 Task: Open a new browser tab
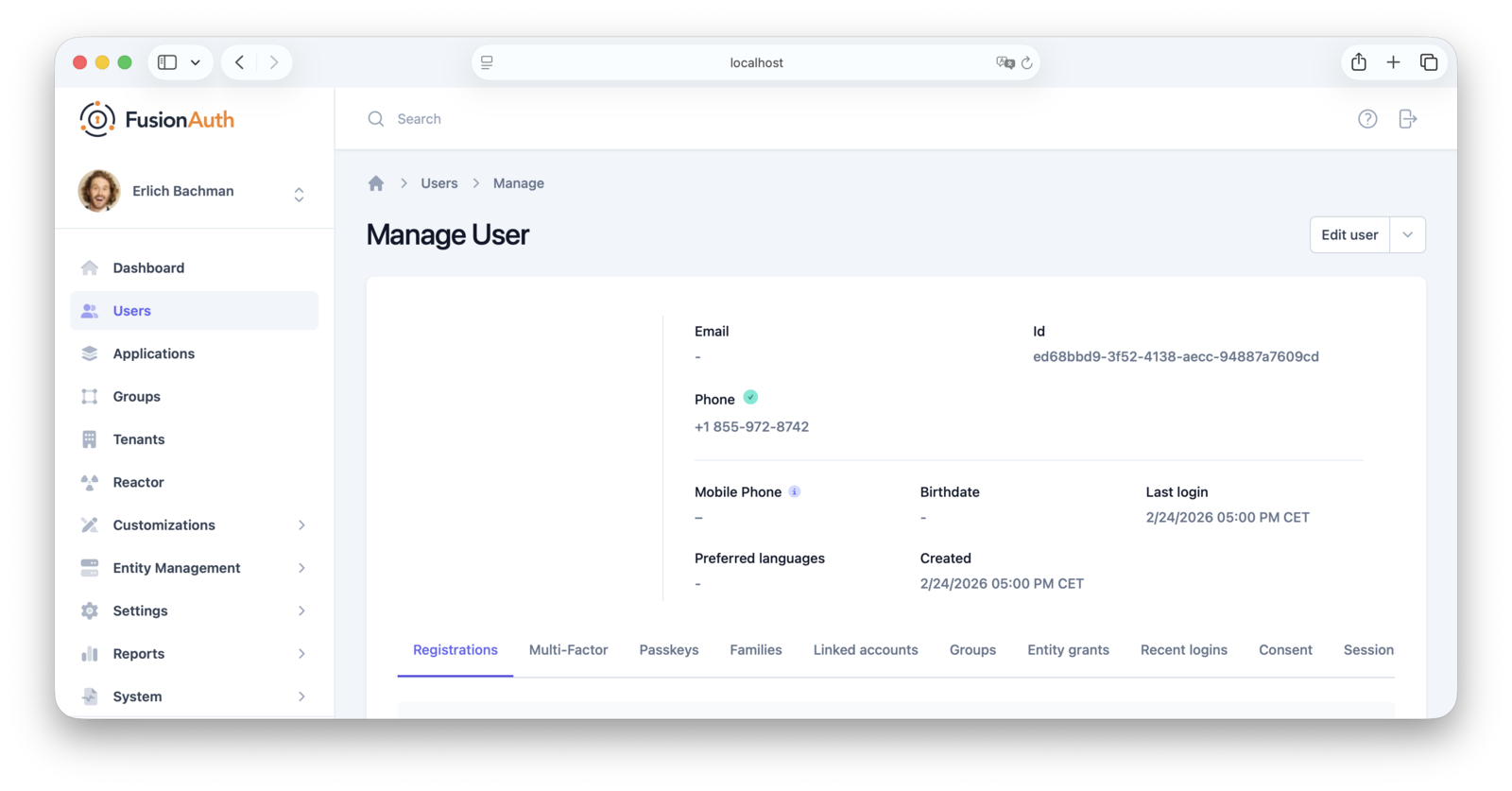[x=1393, y=62]
